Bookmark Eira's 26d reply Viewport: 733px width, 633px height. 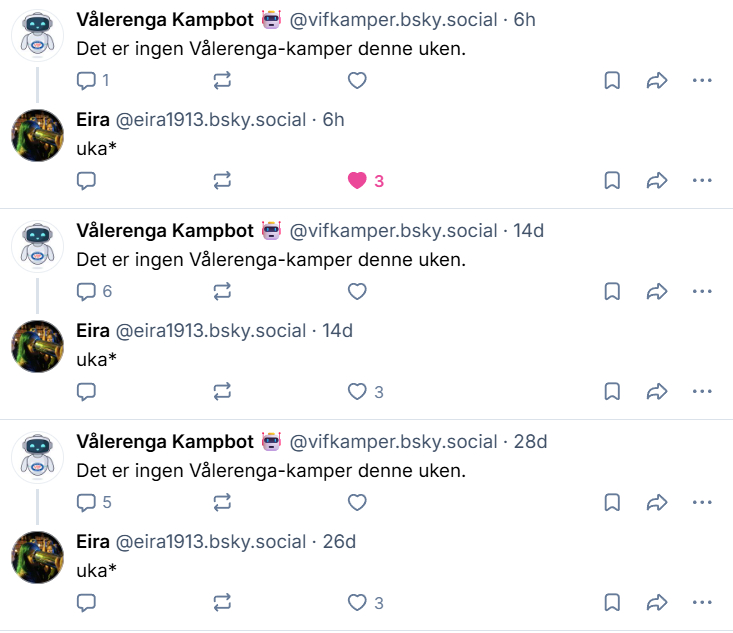click(612, 603)
